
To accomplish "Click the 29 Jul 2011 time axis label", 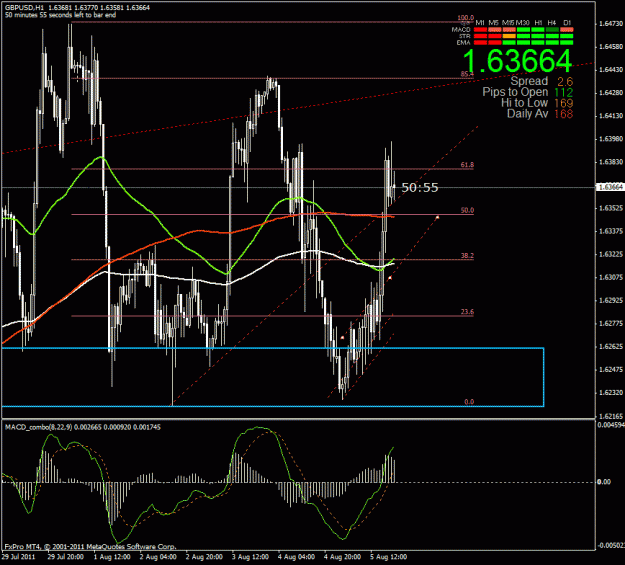I will click(19, 557).
